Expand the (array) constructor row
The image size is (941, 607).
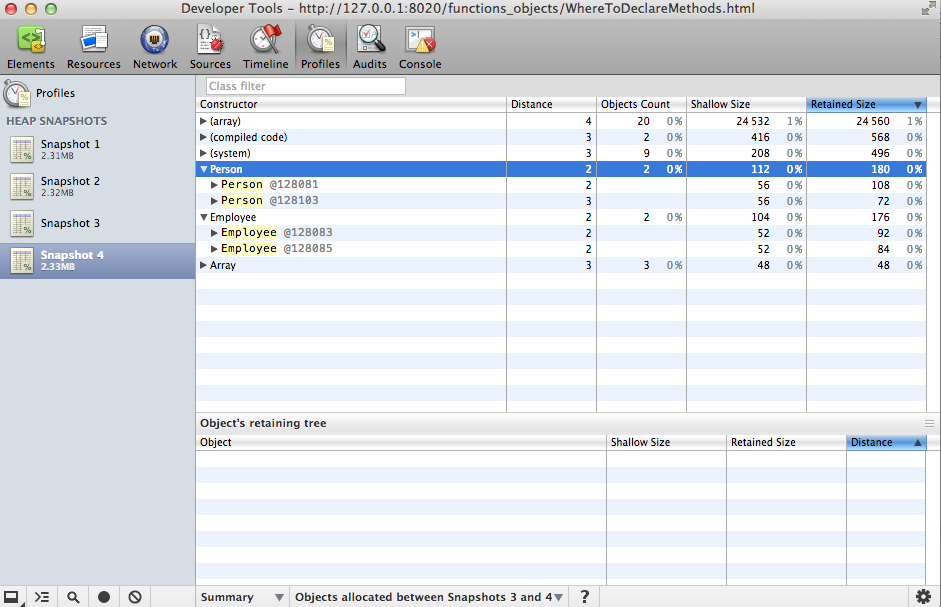click(204, 121)
